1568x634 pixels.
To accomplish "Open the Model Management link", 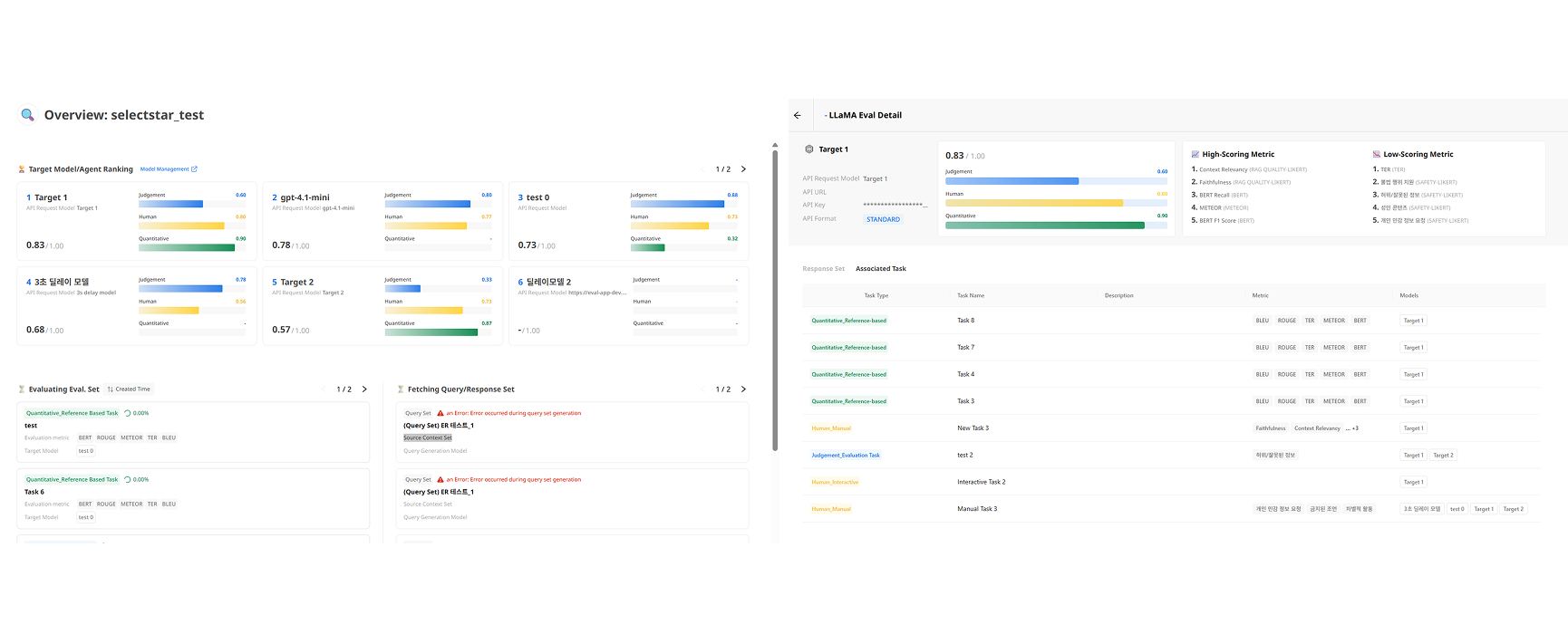I will coord(164,169).
